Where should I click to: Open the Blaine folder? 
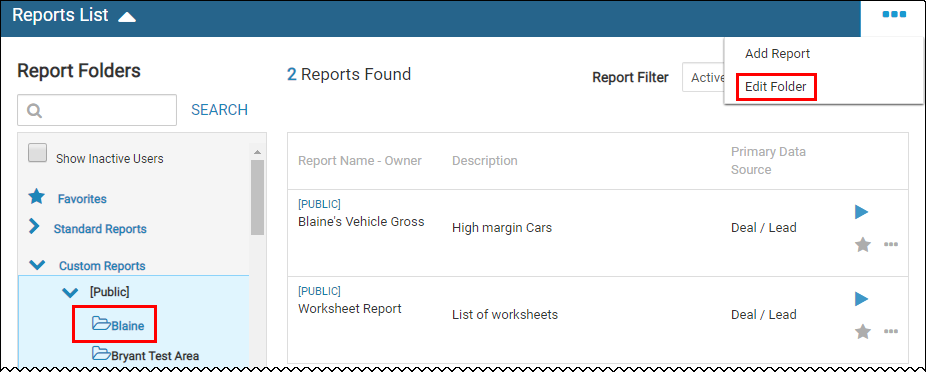click(118, 325)
